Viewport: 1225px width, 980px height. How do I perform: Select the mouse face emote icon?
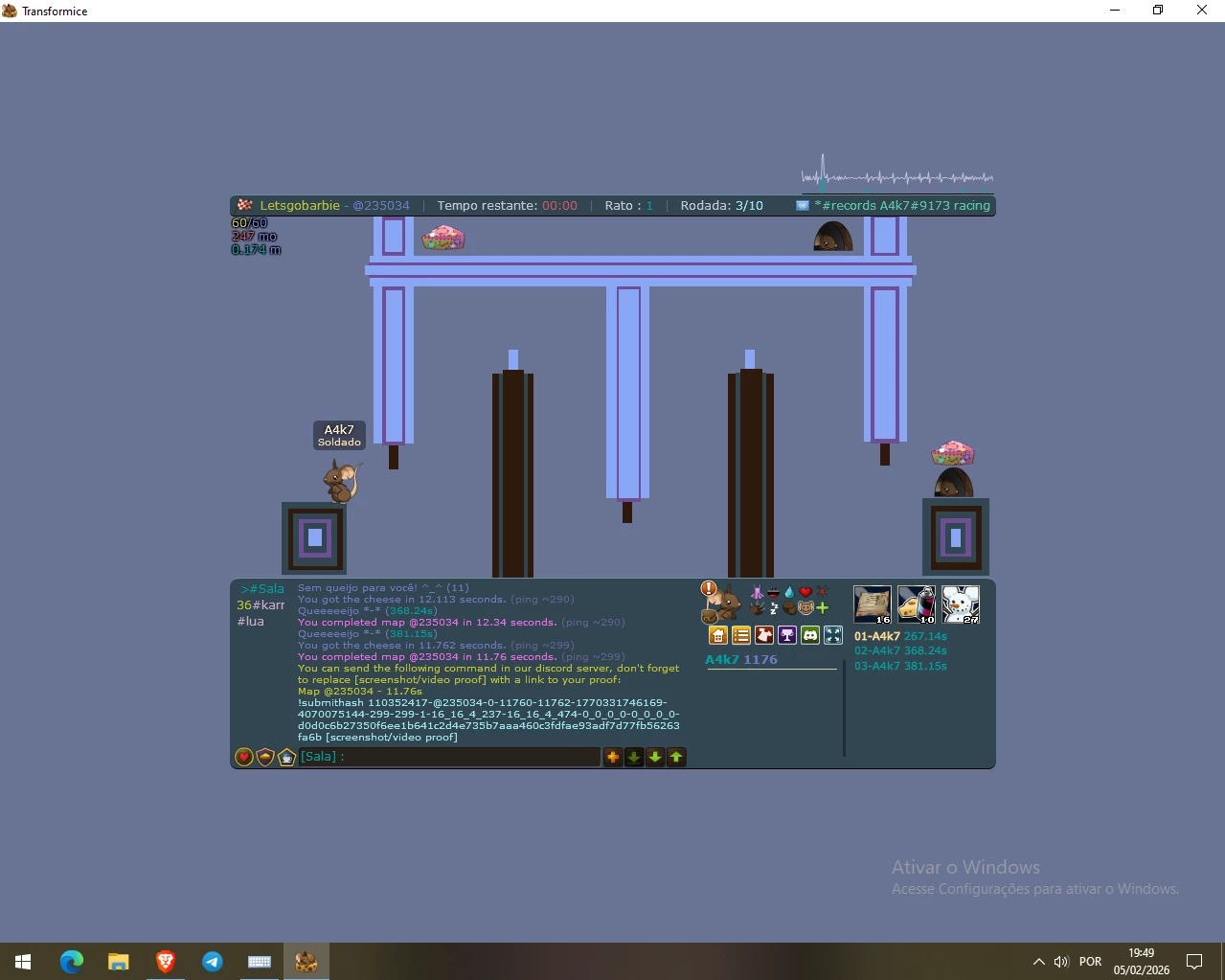point(805,607)
